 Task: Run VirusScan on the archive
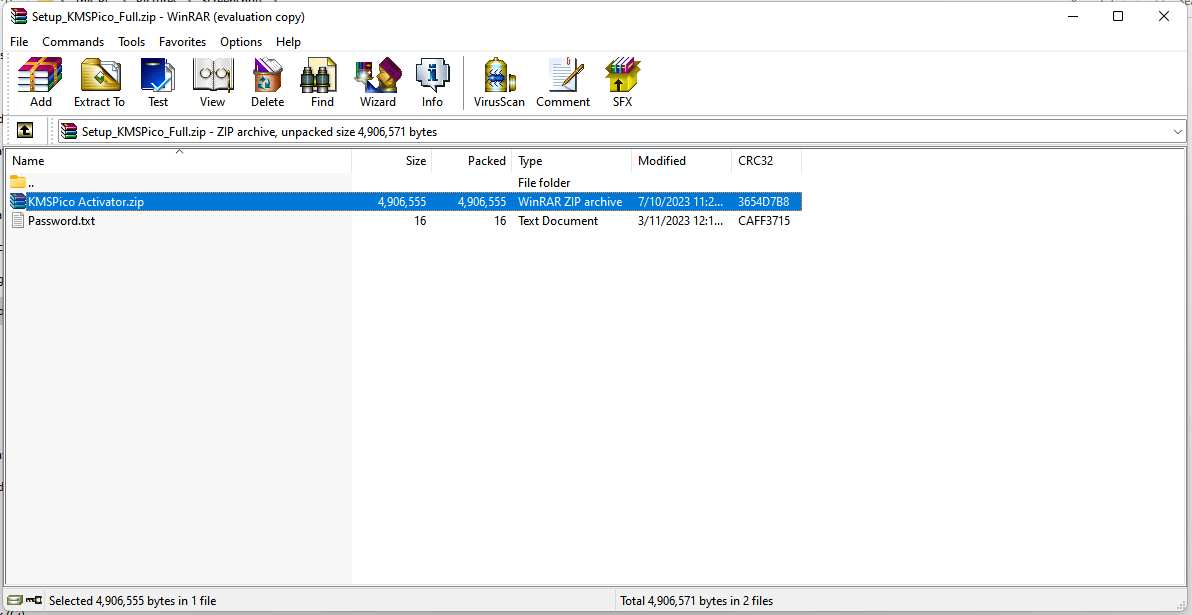(499, 82)
